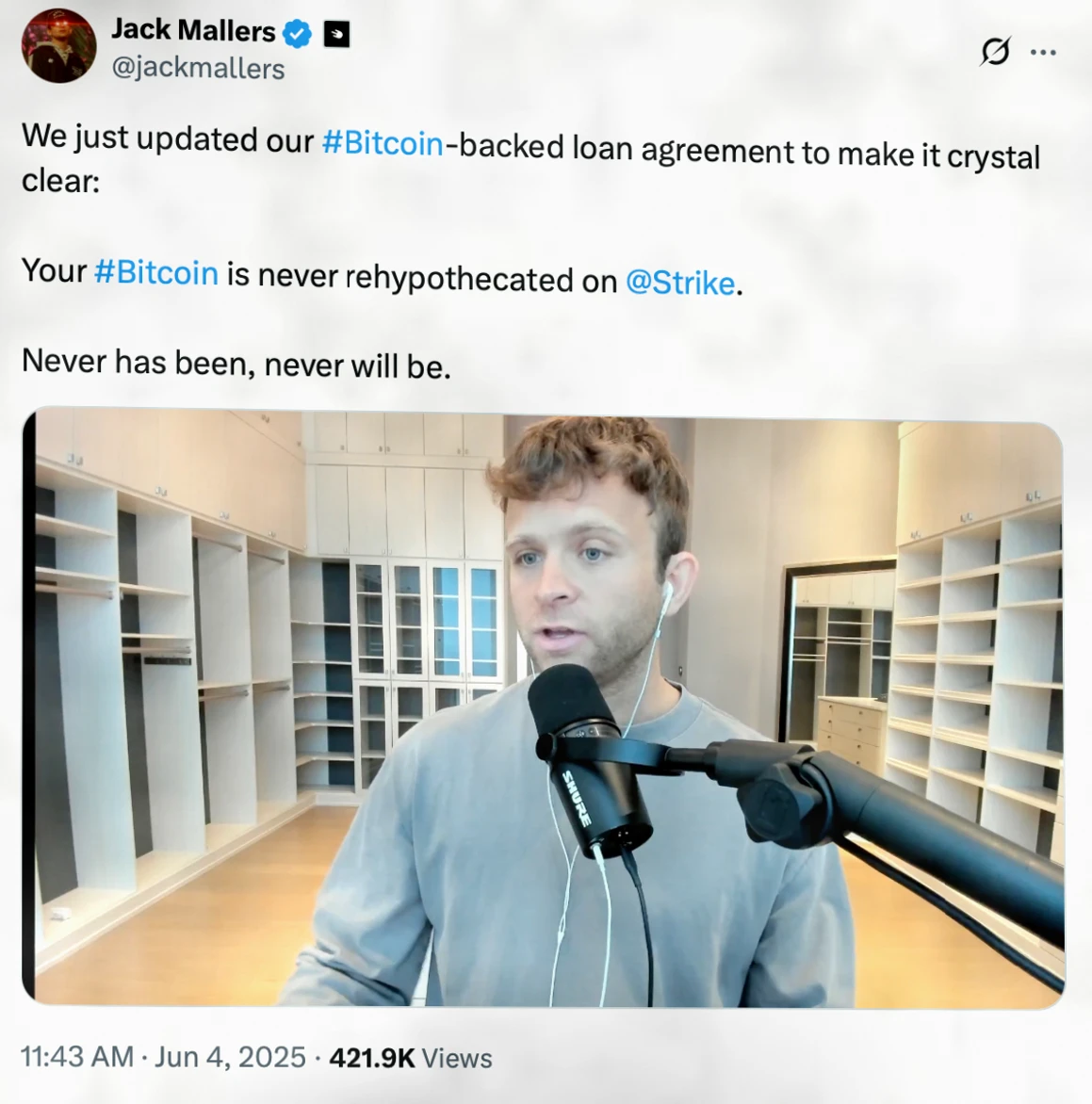Viewport: 1092px width, 1104px height.
Task: Follow the #Bitcoin hashtag after "Your"
Action: (155, 272)
